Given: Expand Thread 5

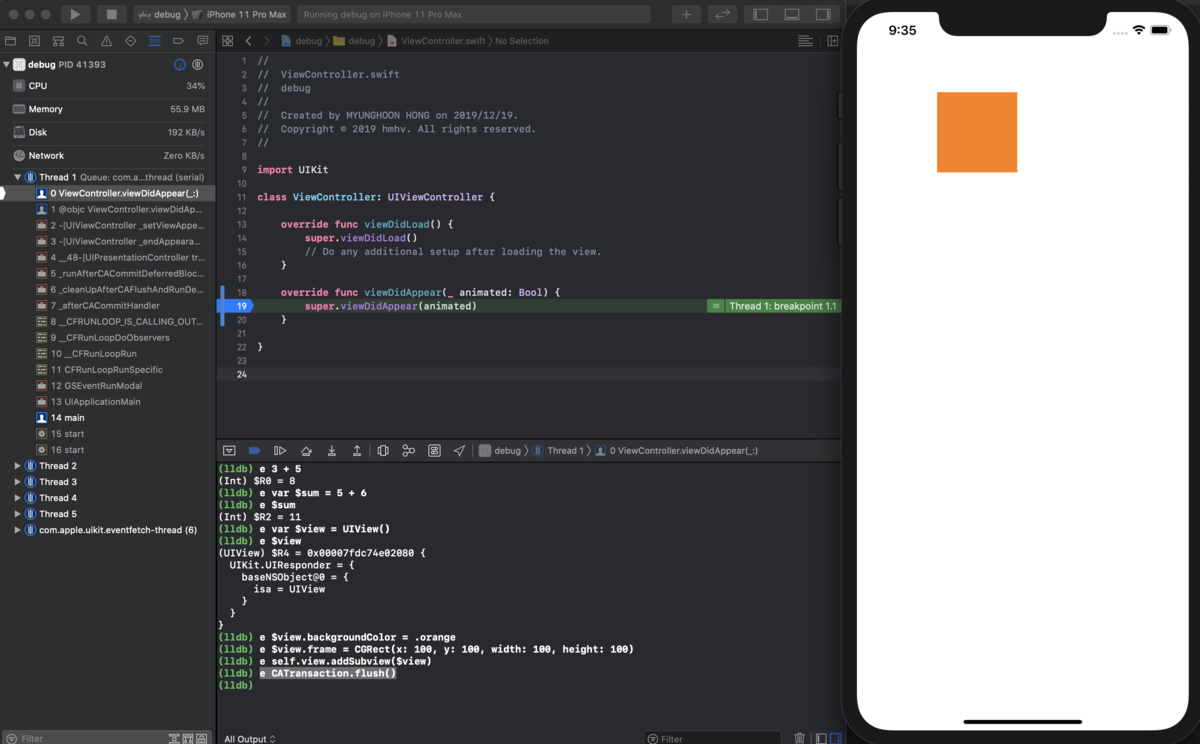Looking at the screenshot, I should click(x=18, y=514).
